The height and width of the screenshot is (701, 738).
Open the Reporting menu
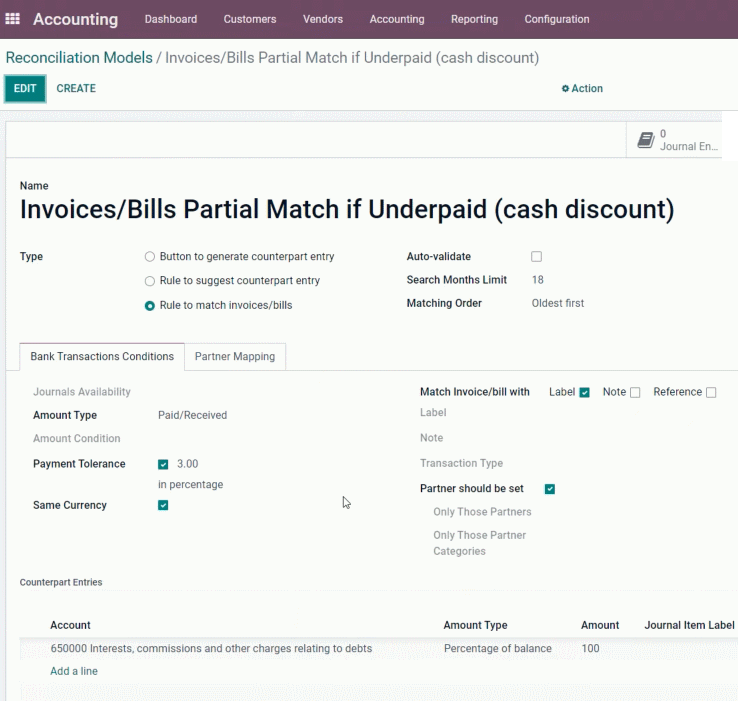click(474, 19)
